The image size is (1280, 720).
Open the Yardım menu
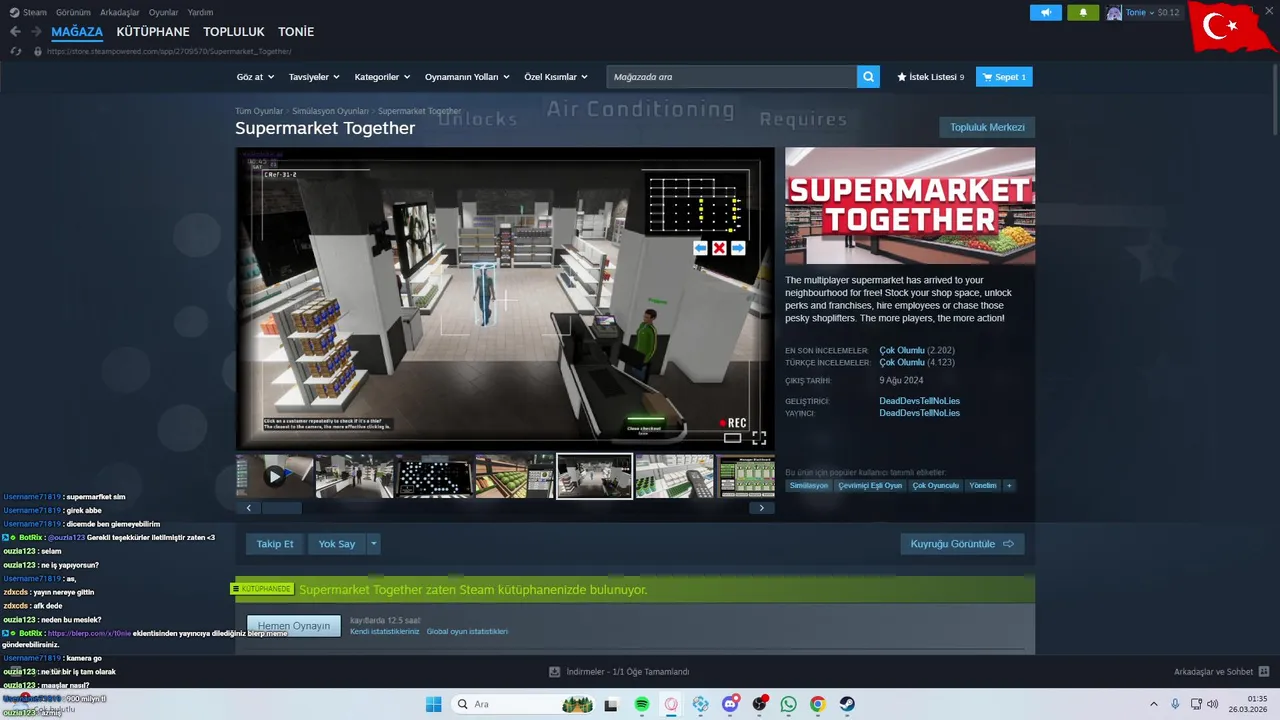pyautogui.click(x=200, y=12)
